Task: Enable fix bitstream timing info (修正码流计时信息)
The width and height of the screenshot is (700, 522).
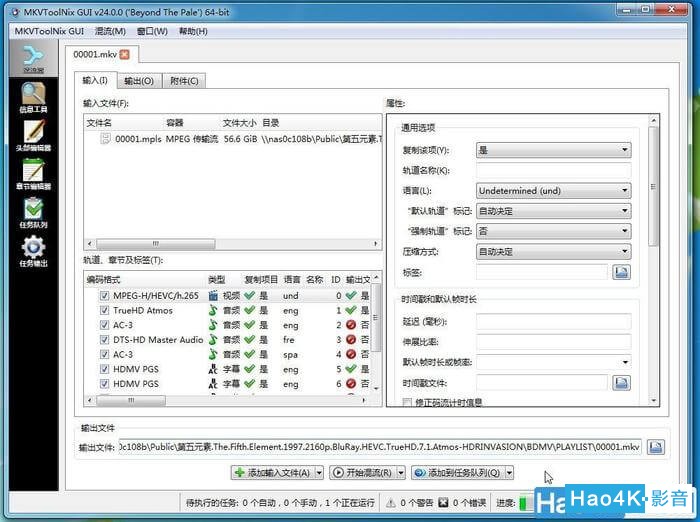Action: (407, 403)
